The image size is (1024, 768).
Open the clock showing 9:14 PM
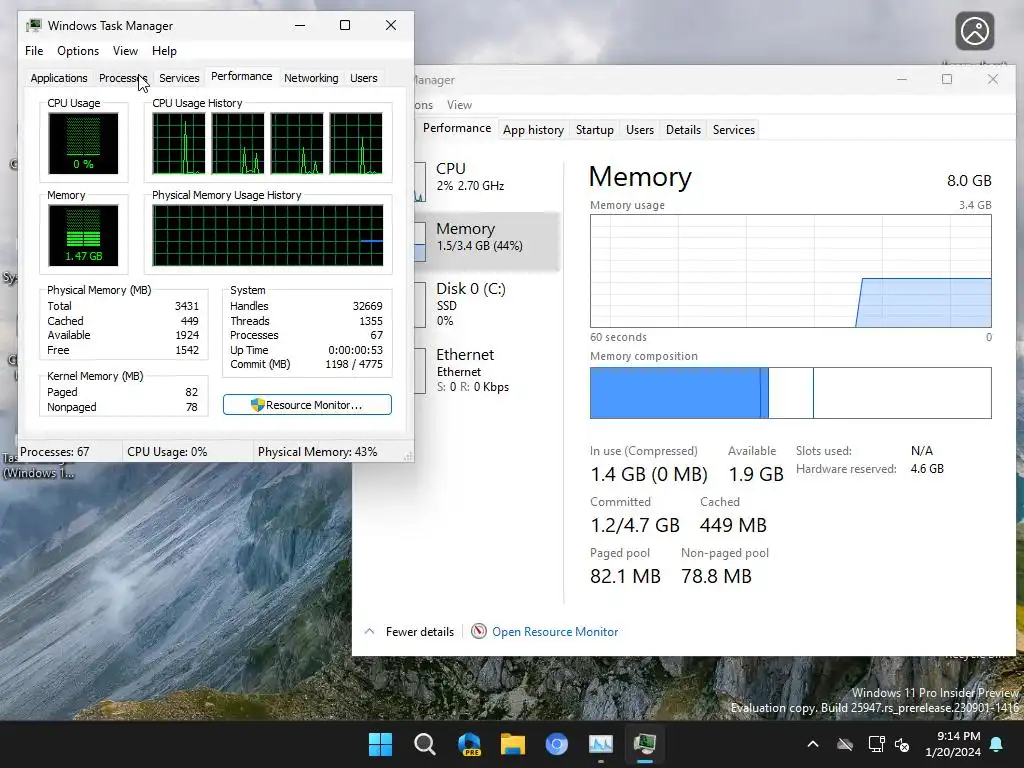pos(953,744)
